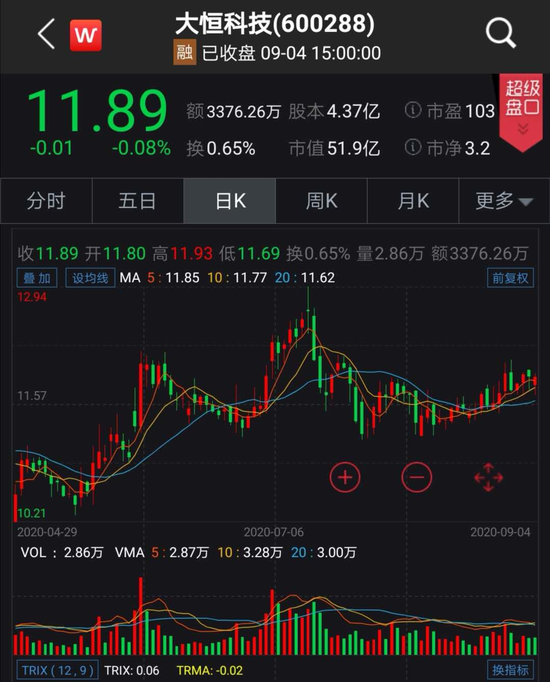
Task: Tap the 2020-09-04 date label
Action: (500, 532)
